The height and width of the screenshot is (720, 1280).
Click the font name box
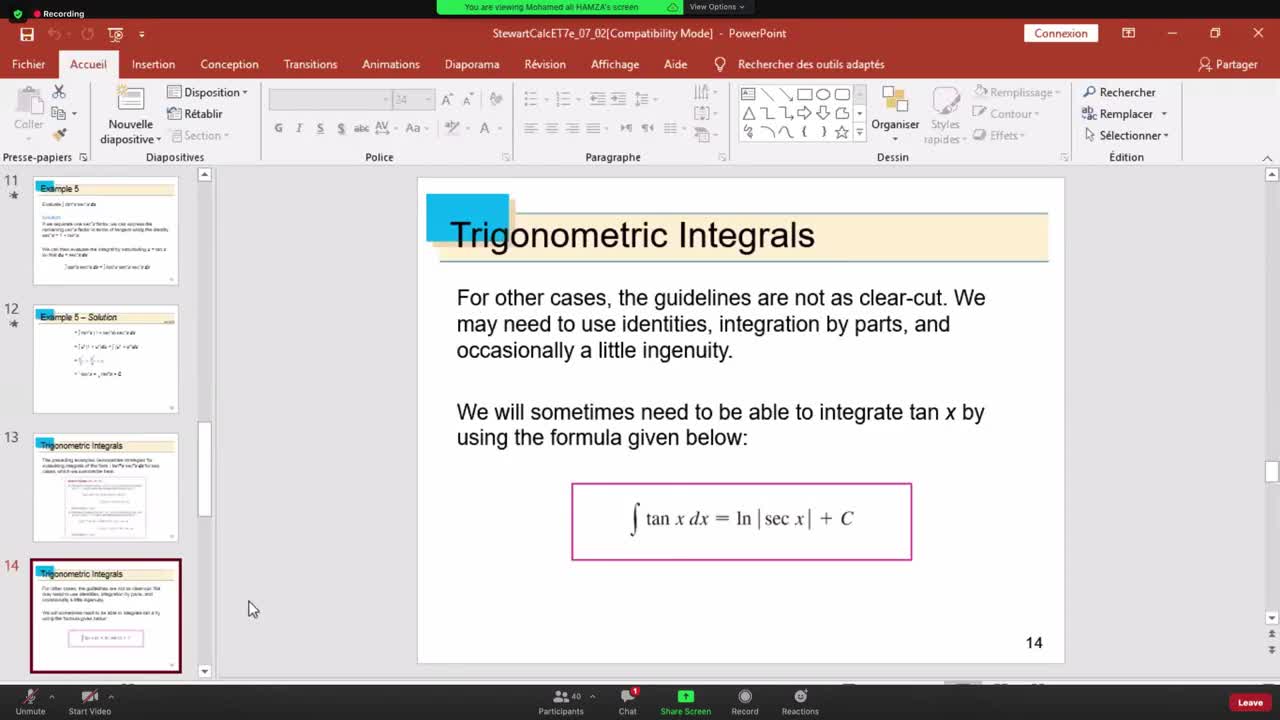(330, 99)
